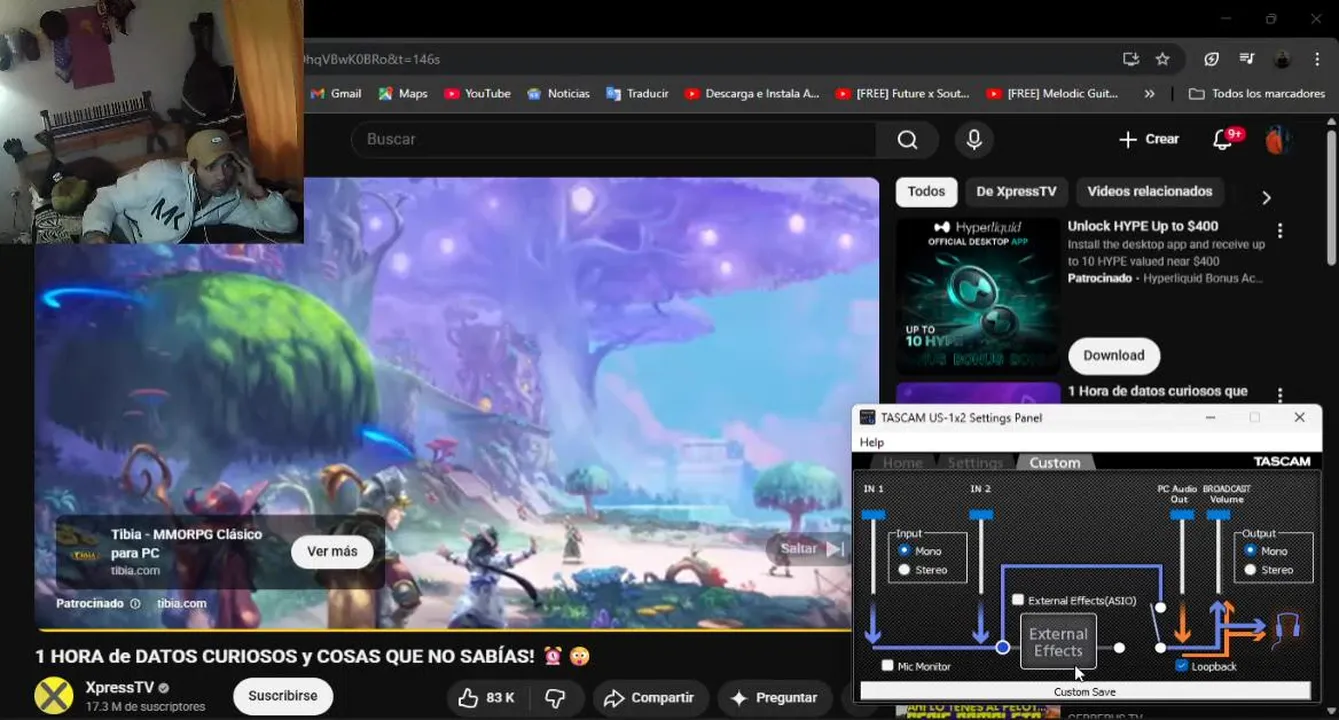Open the Chrome three-dot menu

click(1316, 59)
